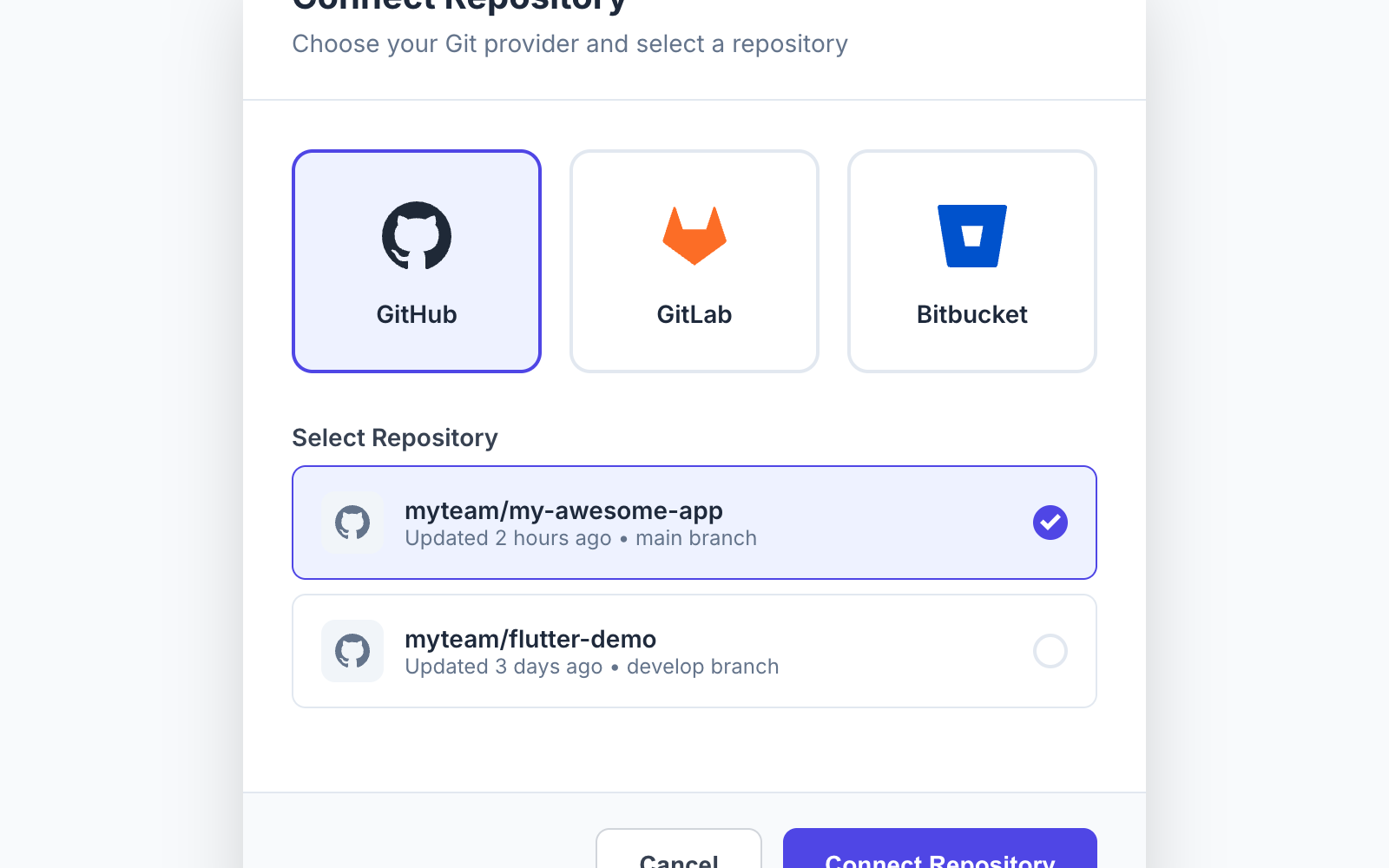Image resolution: width=1389 pixels, height=868 pixels.
Task: Keep GitHub selected as Git provider
Action: [x=417, y=260]
